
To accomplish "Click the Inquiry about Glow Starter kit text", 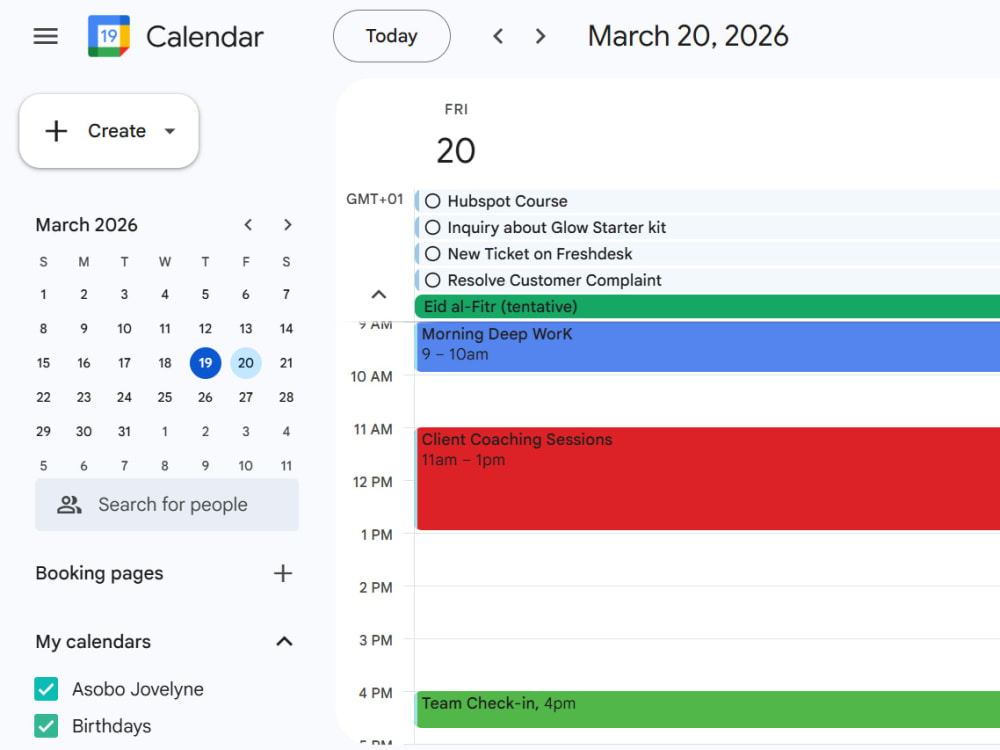I will pos(557,228).
